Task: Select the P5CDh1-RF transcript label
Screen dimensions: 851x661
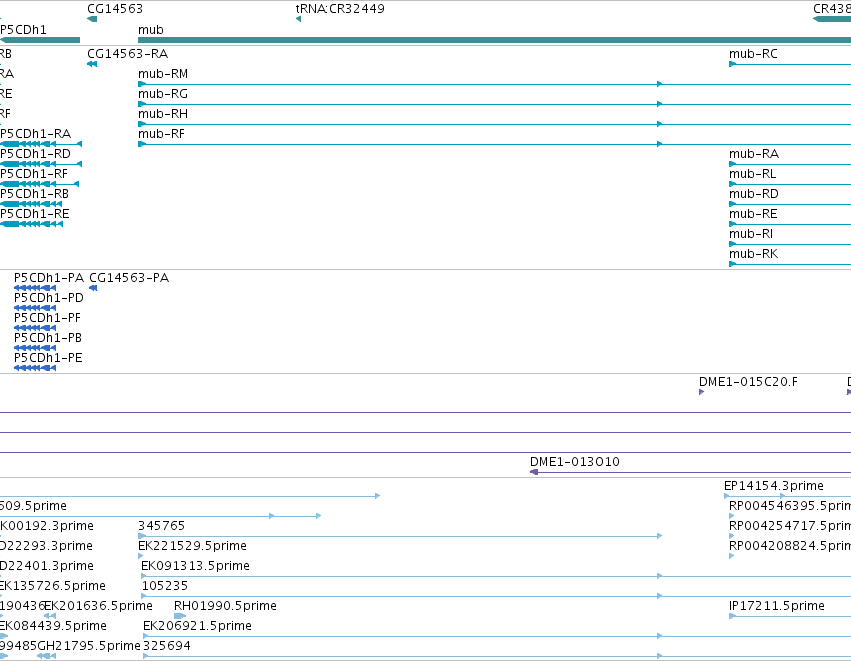Action: tap(34, 174)
